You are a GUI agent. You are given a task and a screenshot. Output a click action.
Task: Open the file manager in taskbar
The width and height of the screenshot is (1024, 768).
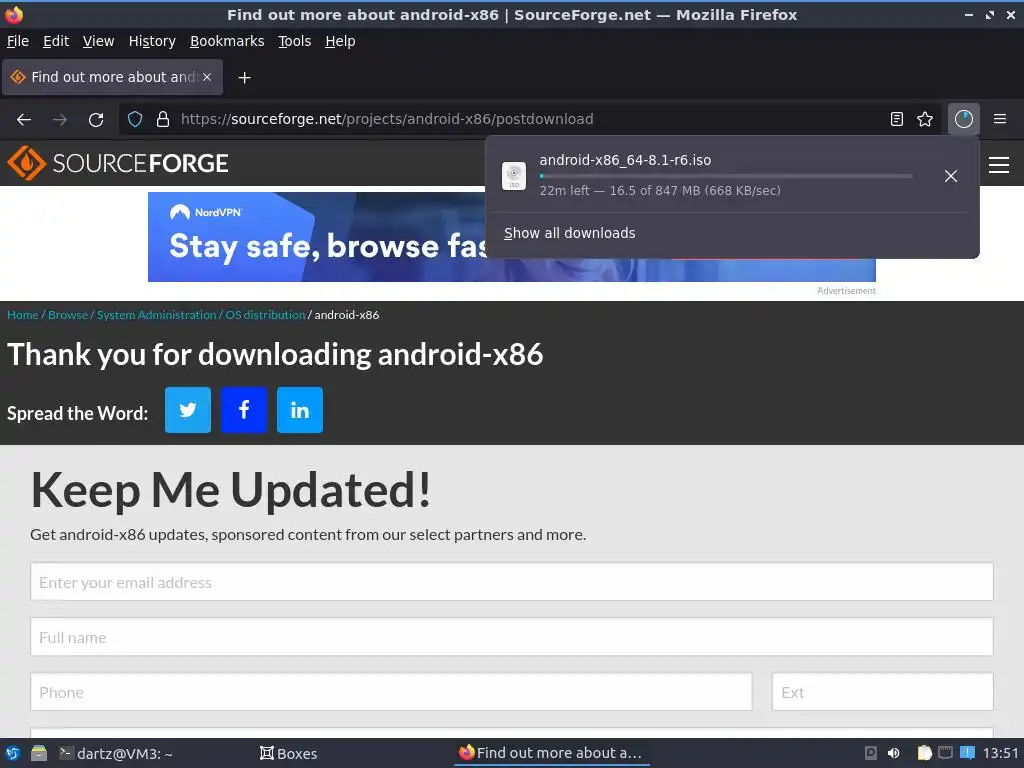coord(39,753)
